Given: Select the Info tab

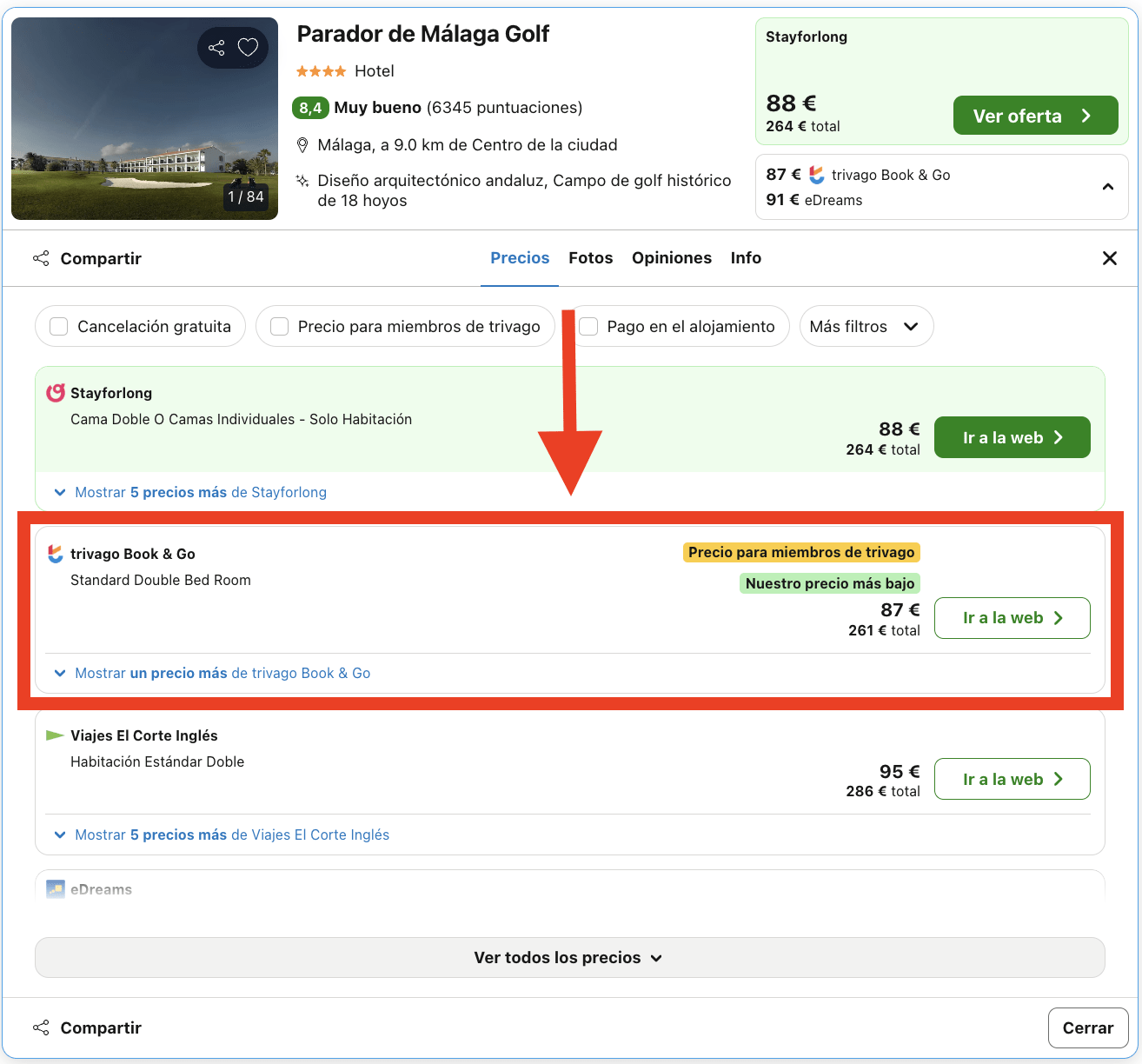Looking at the screenshot, I should click(x=746, y=258).
